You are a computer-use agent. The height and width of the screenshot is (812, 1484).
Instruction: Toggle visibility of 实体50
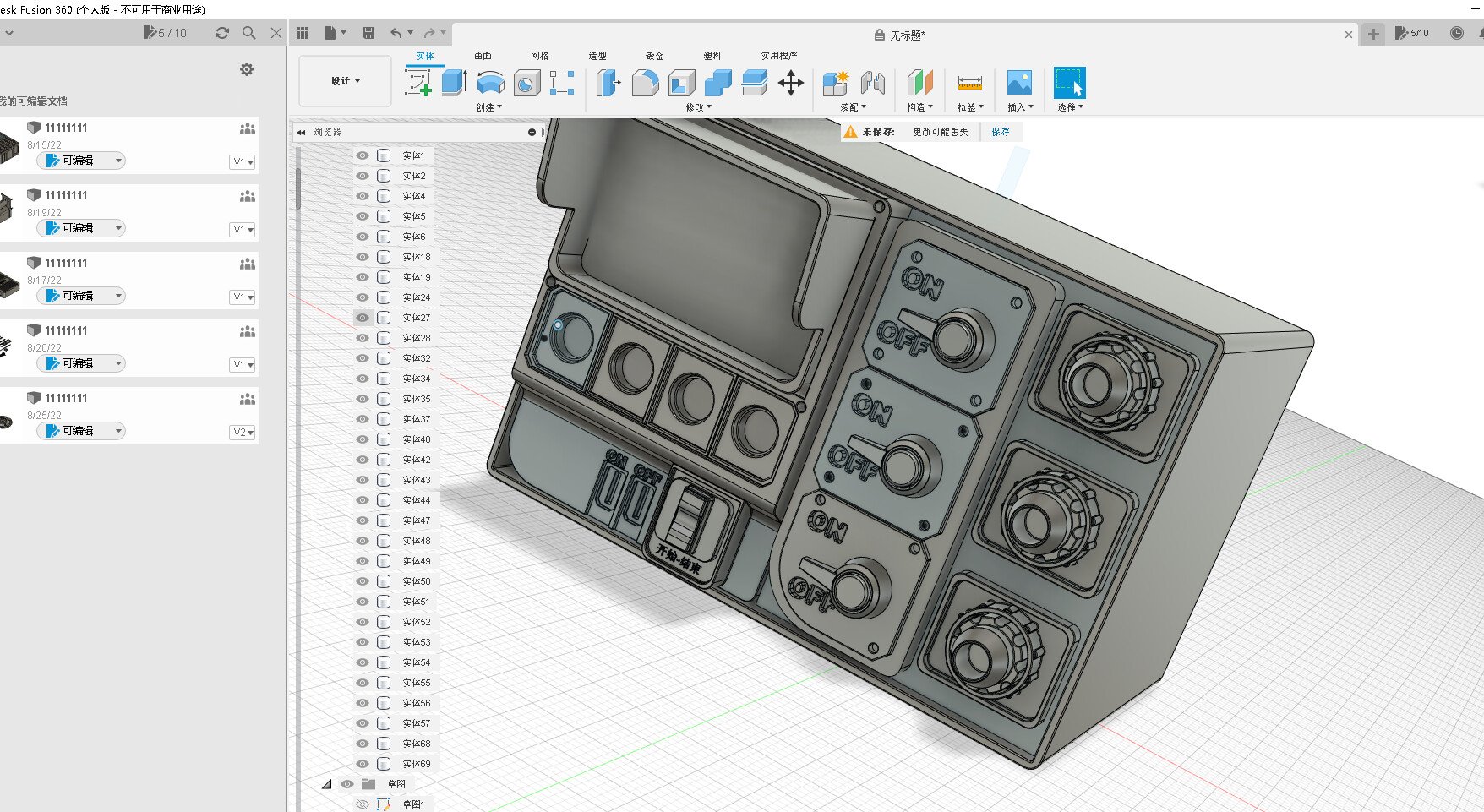pos(363,581)
